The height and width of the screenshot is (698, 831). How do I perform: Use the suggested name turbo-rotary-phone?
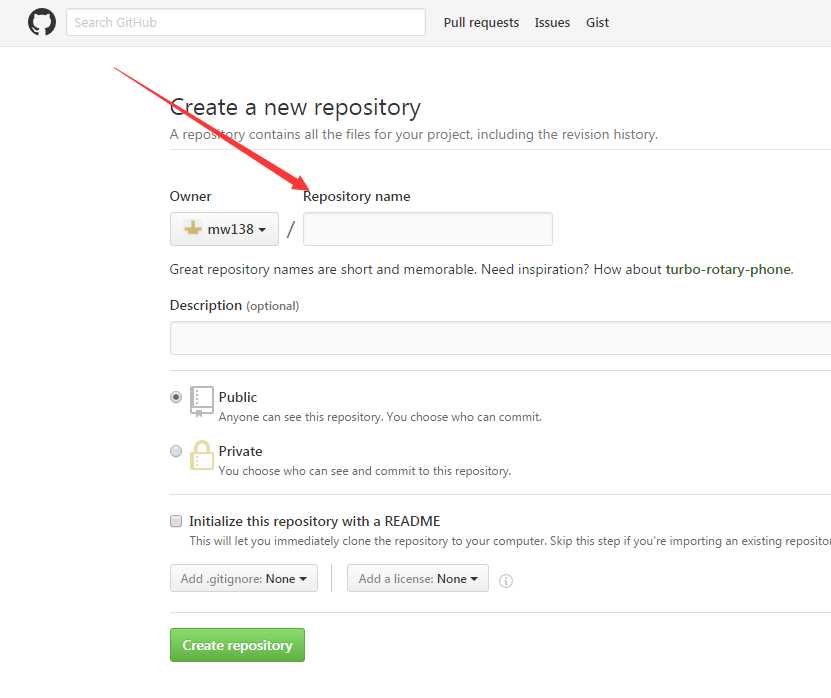tap(729, 269)
